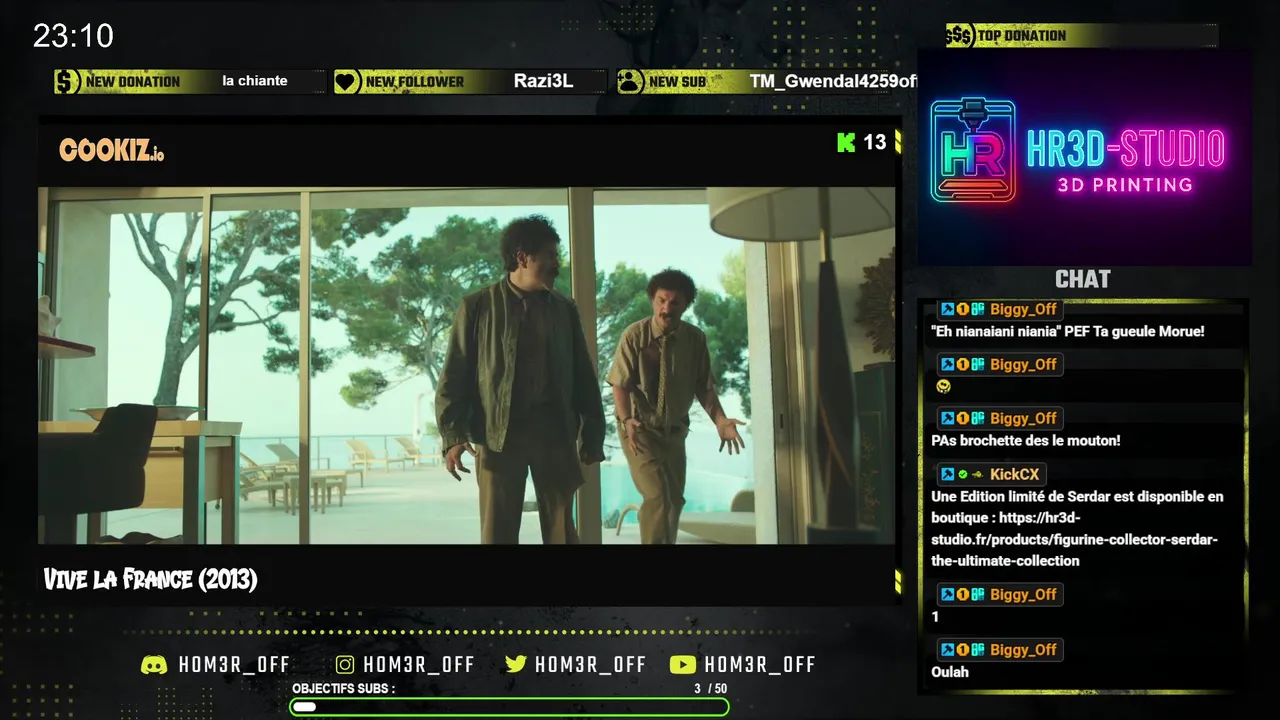Click the $$$ icon beside TOP DONATION
This screenshot has width=1280, height=720.
[x=959, y=36]
